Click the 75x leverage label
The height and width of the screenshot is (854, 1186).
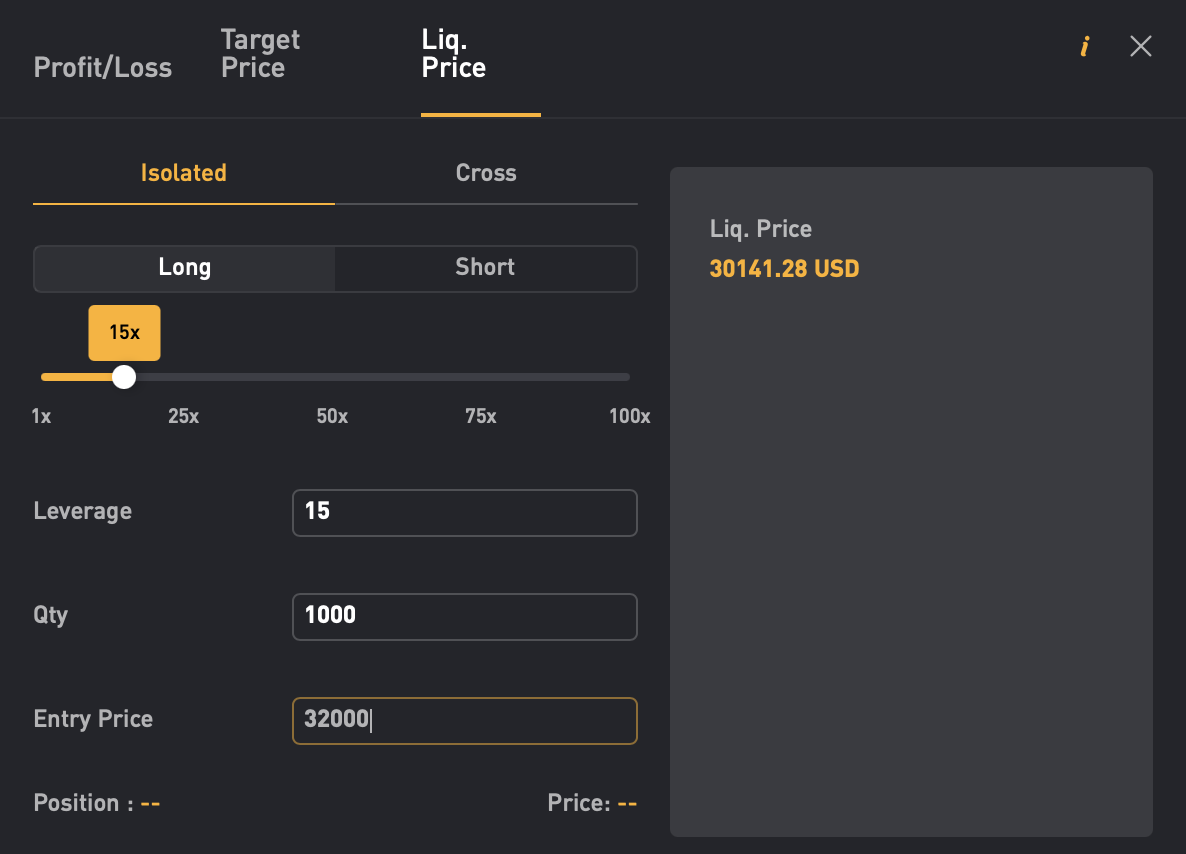pos(480,416)
